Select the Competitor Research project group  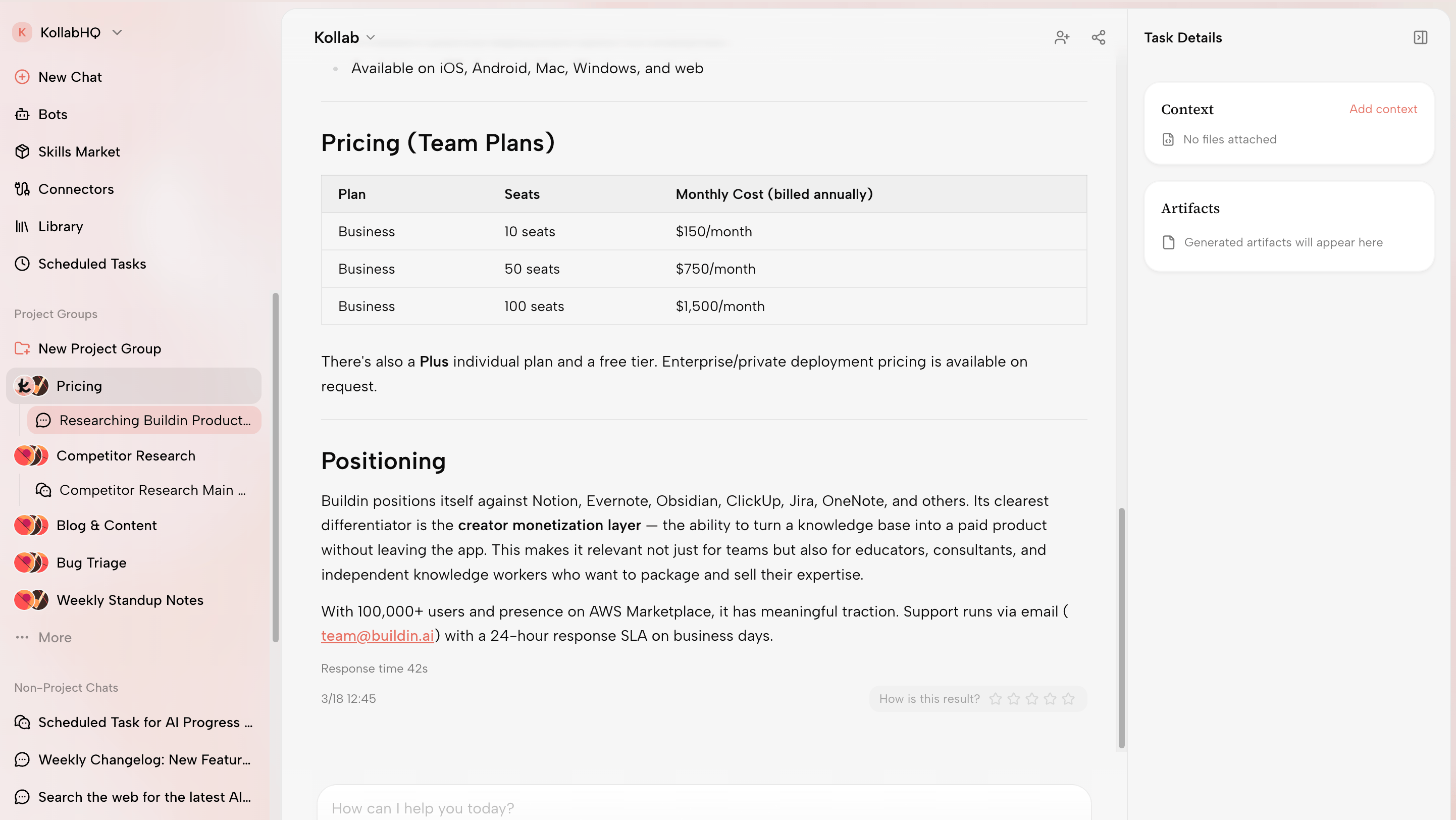[126, 455]
